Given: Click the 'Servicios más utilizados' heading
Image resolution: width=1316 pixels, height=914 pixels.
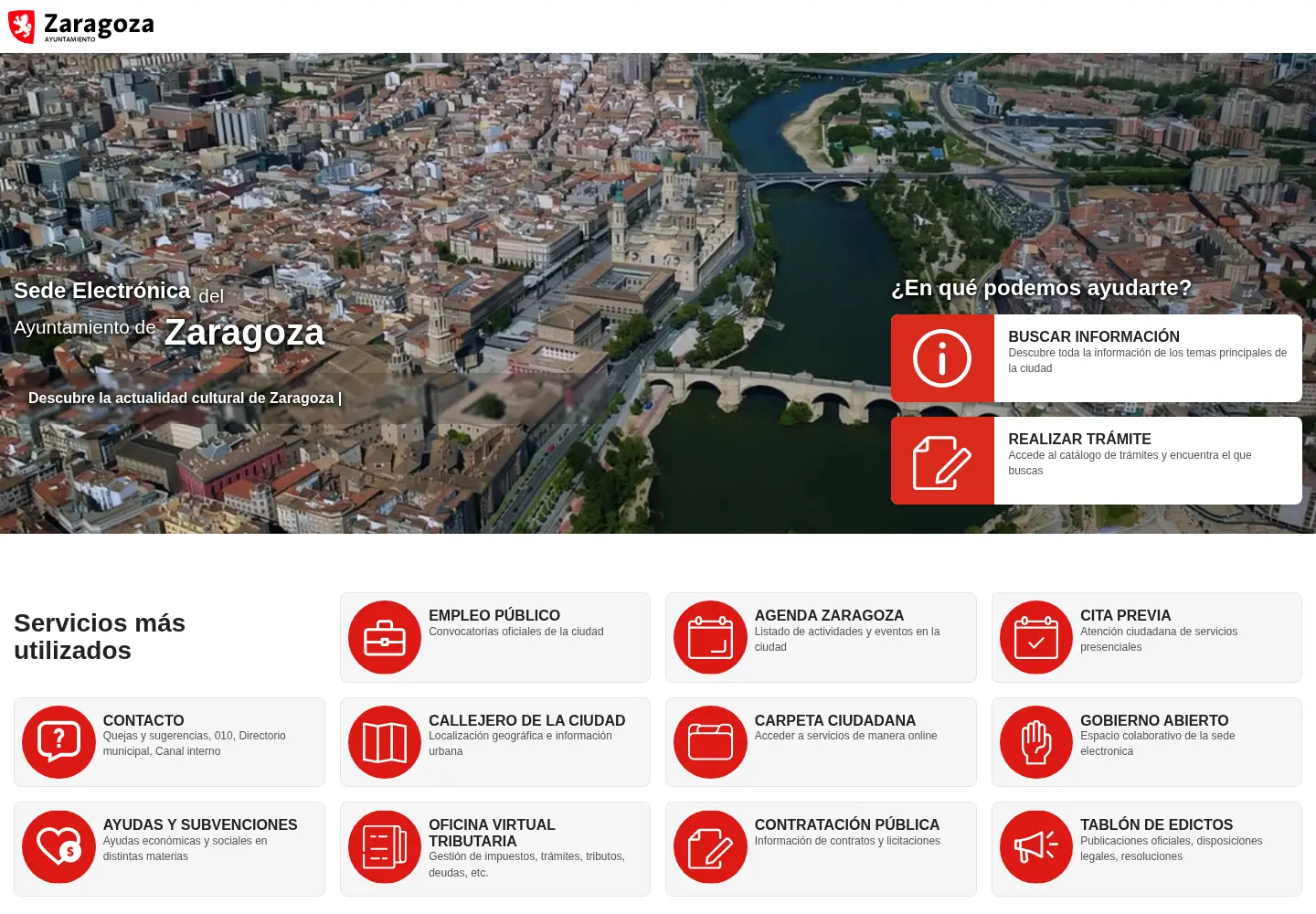Looking at the screenshot, I should point(100,636).
